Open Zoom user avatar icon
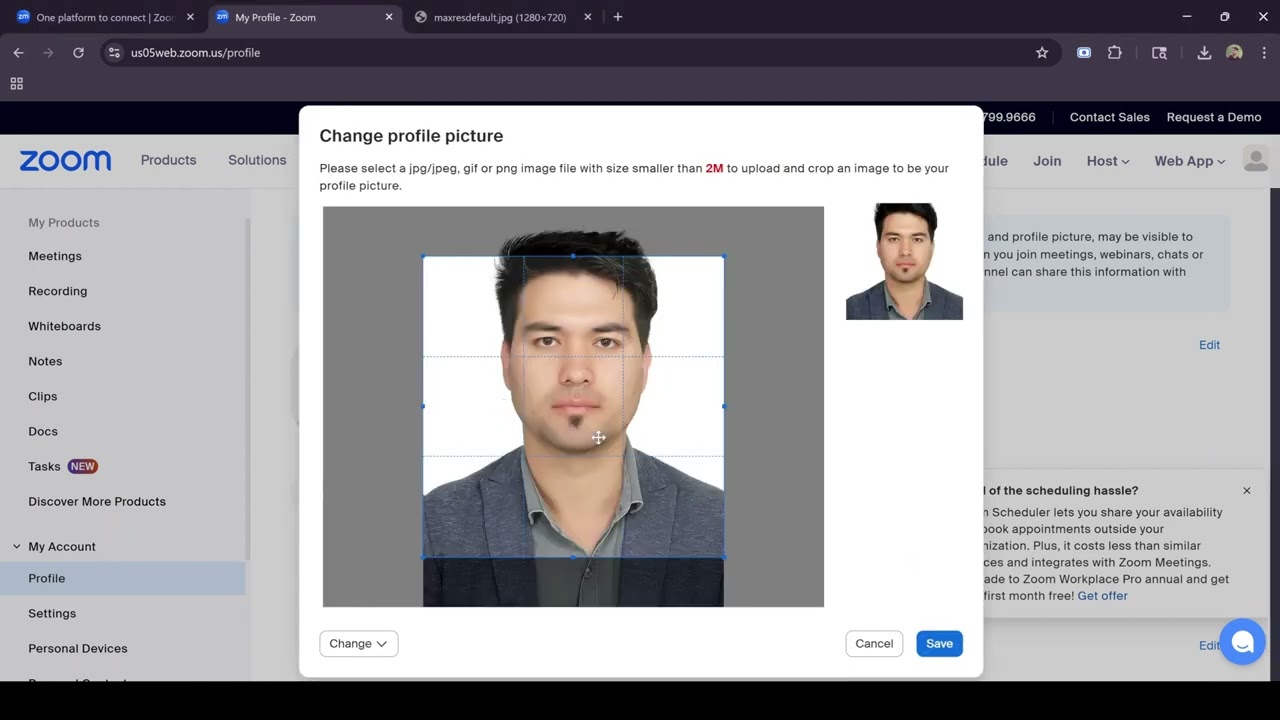The image size is (1280, 720). coord(1256,159)
